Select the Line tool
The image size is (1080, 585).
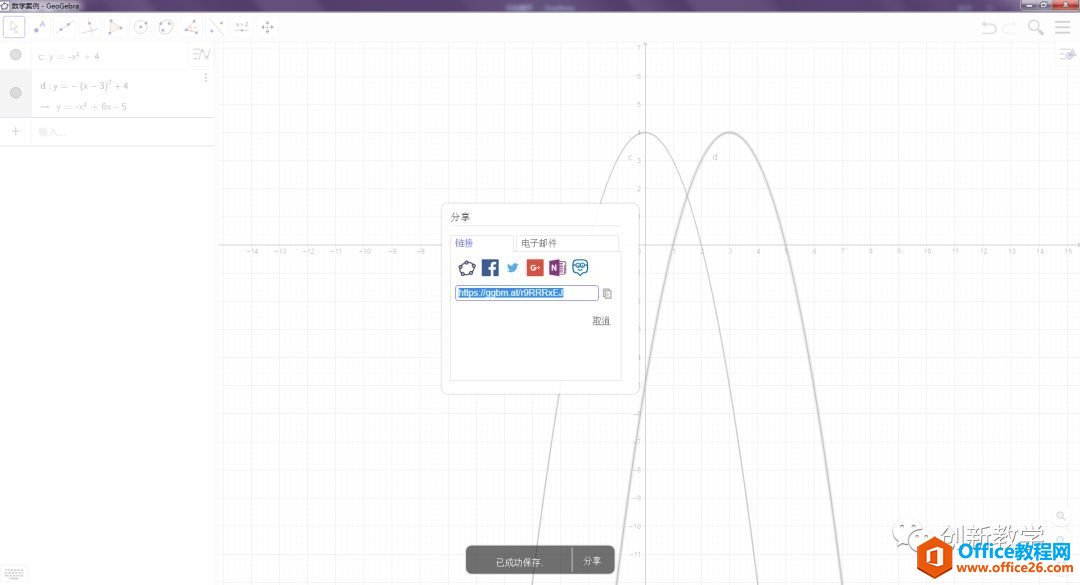[x=65, y=27]
